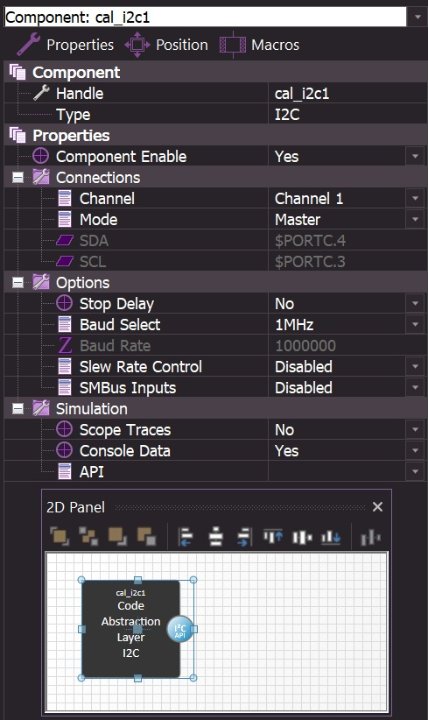
Task: Collapse the Options section
Action: click(17, 282)
